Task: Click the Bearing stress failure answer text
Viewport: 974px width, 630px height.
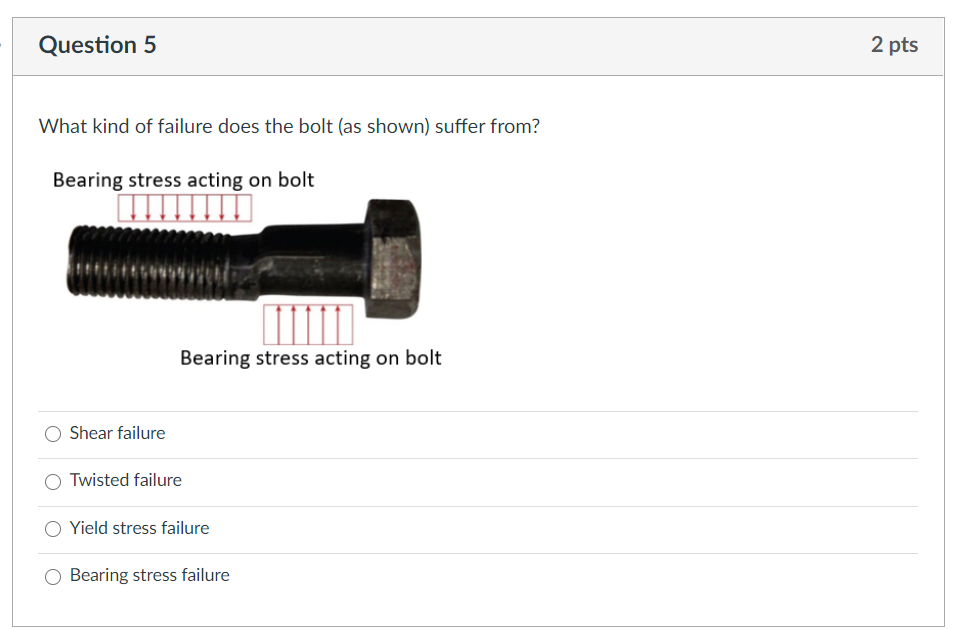Action: 149,575
